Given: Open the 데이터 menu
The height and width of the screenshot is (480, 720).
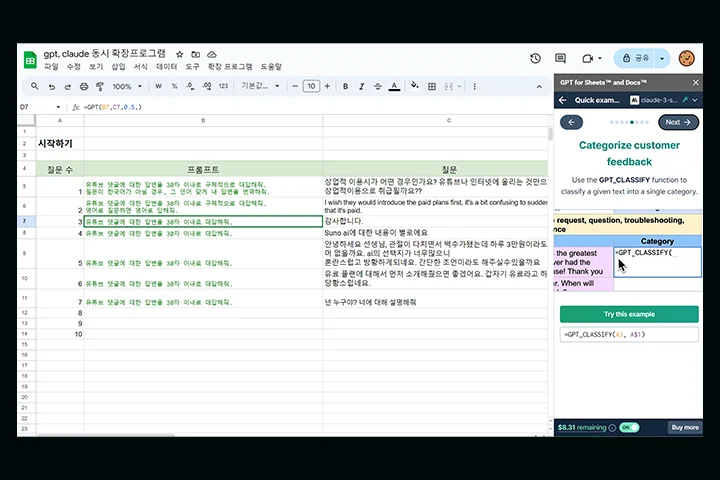Looking at the screenshot, I should tap(166, 67).
